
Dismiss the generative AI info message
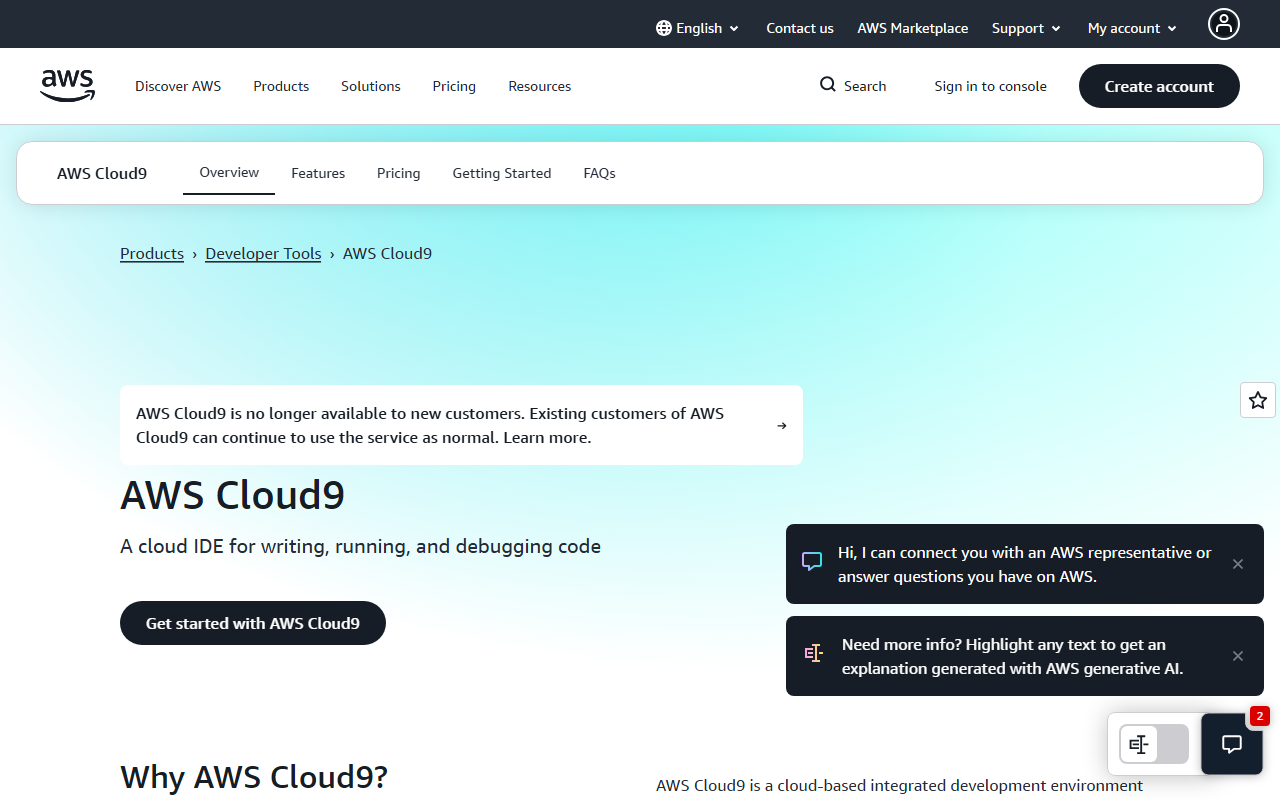pos(1238,656)
